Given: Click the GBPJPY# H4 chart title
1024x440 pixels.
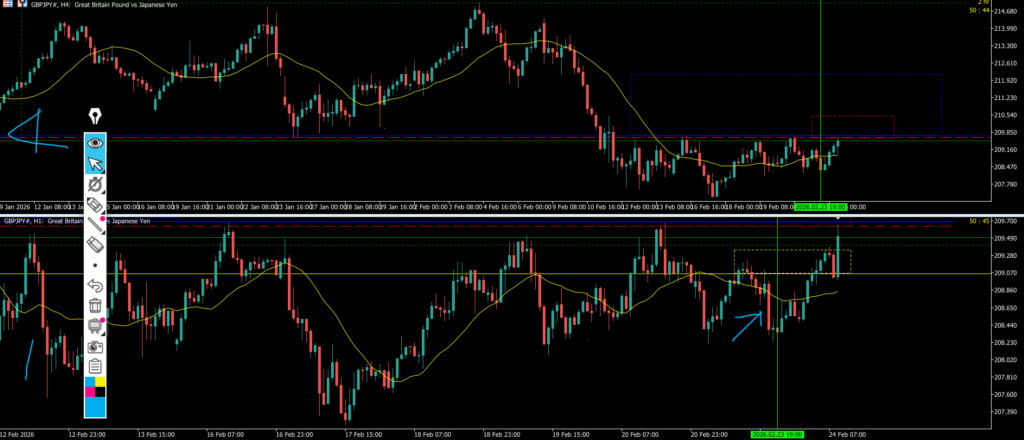Looking at the screenshot, I should tap(88, 6).
